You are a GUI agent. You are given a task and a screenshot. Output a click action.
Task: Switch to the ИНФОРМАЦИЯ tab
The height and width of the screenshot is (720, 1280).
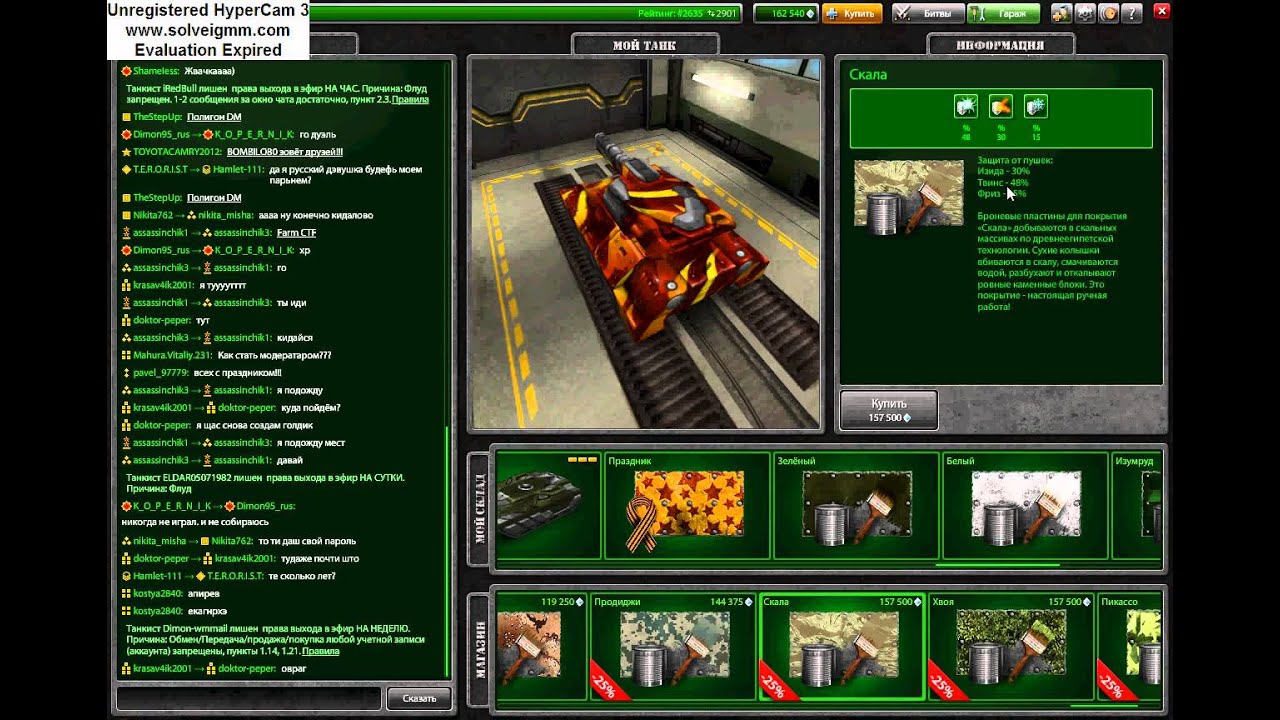click(x=1000, y=45)
